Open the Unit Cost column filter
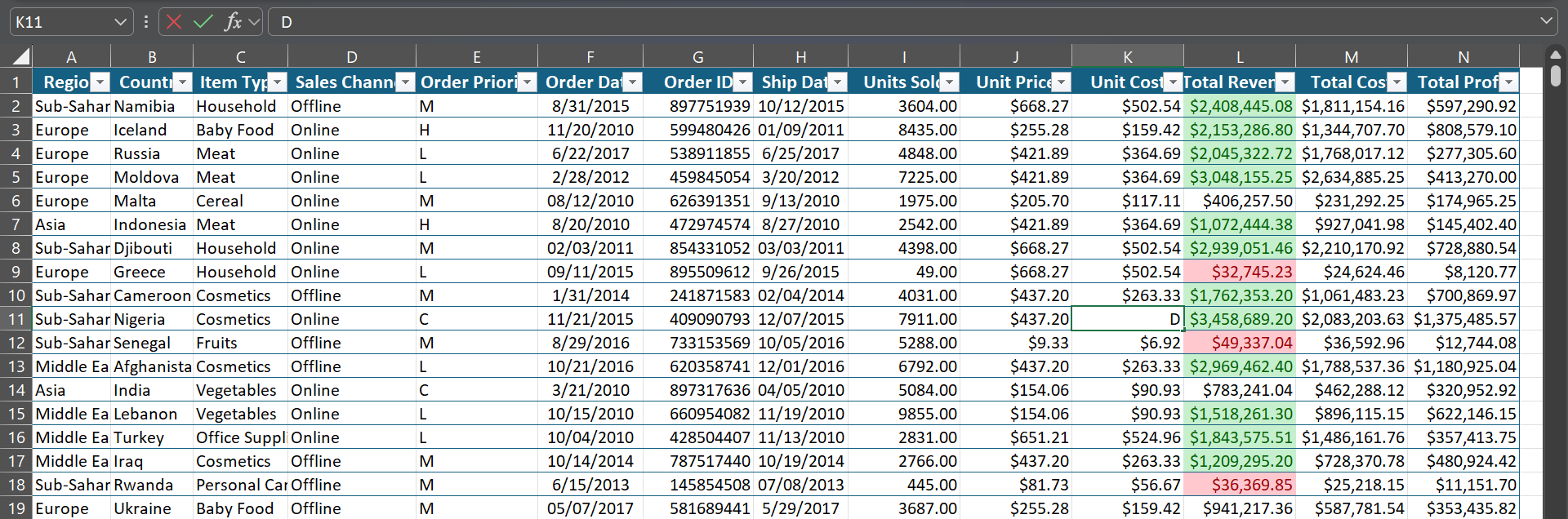1568x519 pixels. coord(1173,82)
